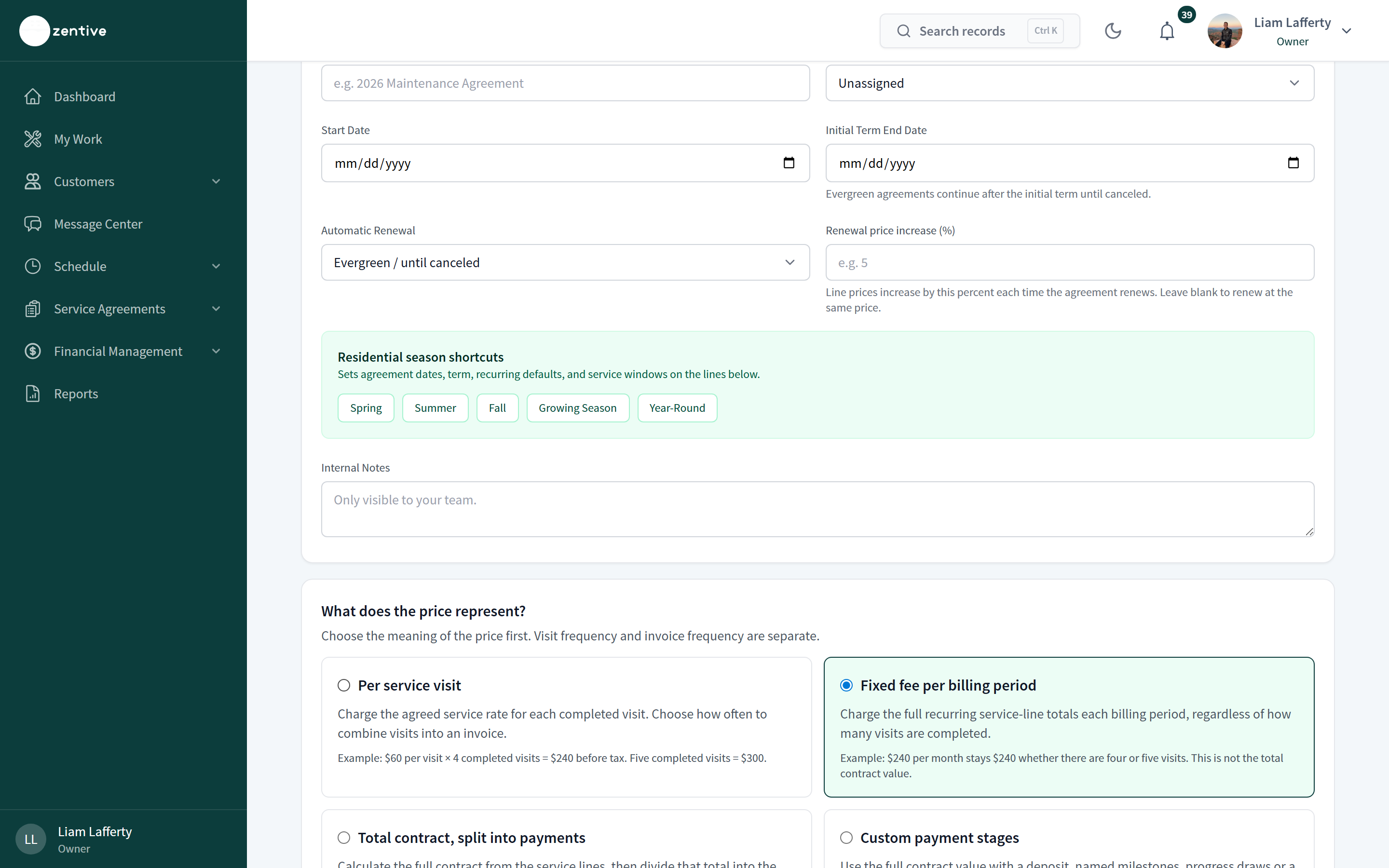Click the Message Center chat icon

coord(33,224)
